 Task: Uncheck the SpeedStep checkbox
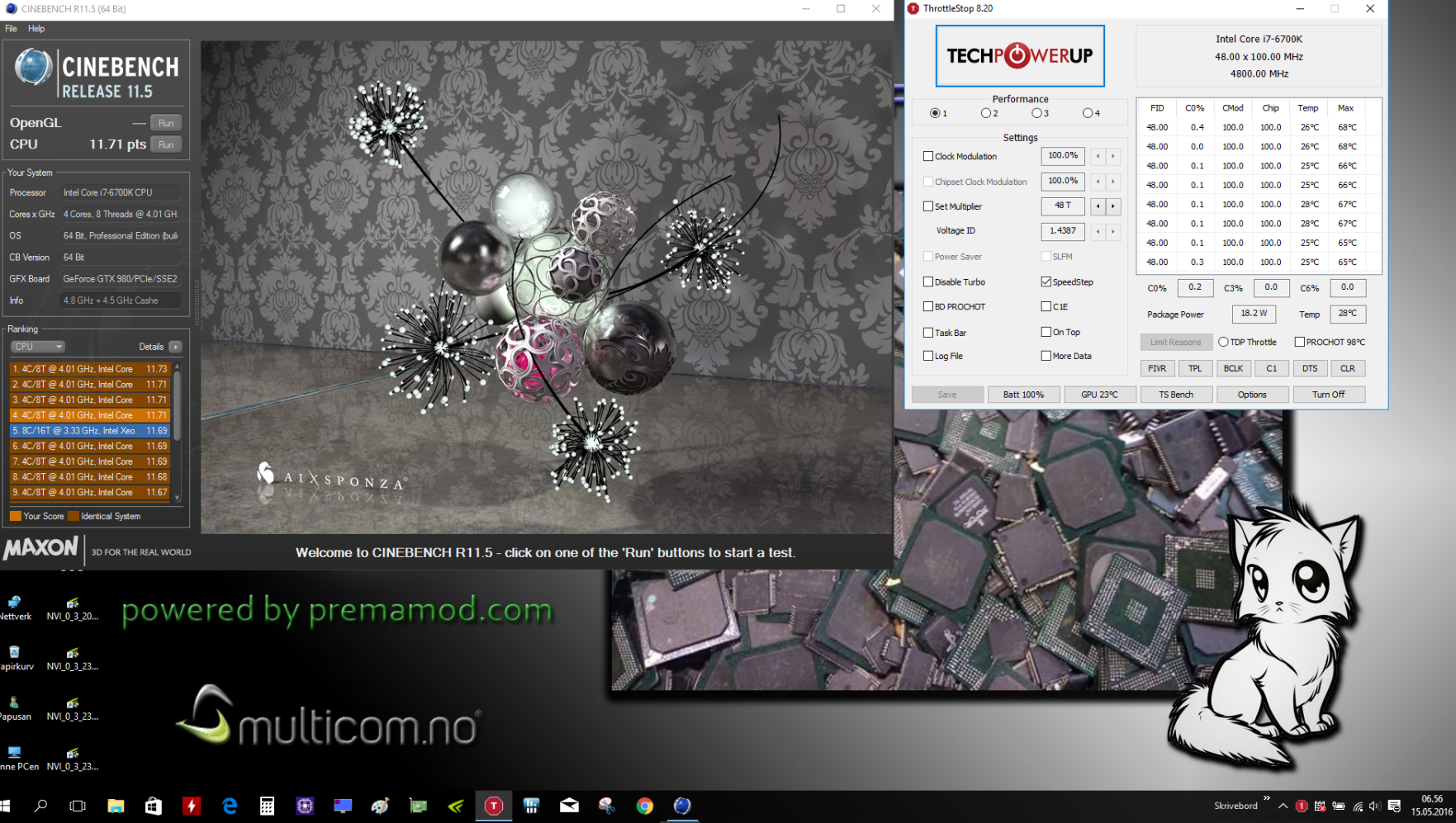click(x=1046, y=281)
